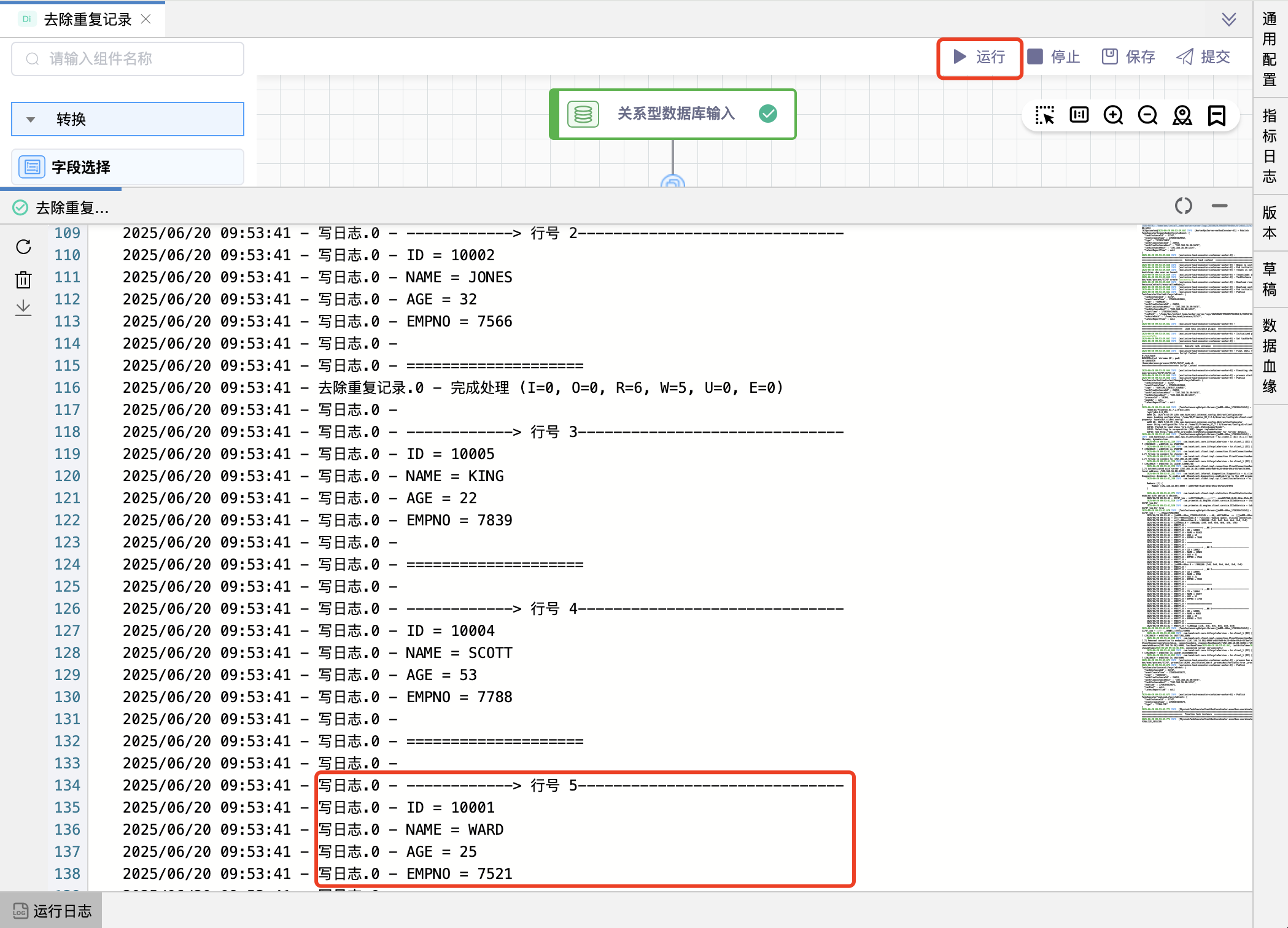Viewport: 1288px width, 928px height.
Task: Select the 关系型数据库输入 node
Action: 673,114
